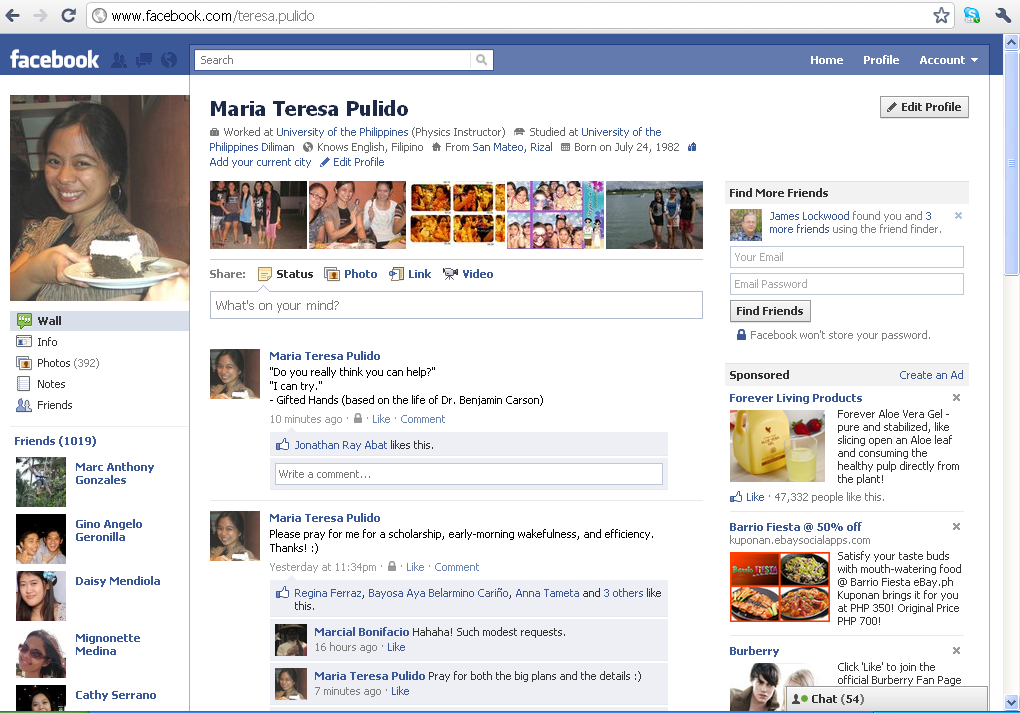The image size is (1020, 713).
Task: Open friend requests icon in header
Action: click(x=119, y=61)
